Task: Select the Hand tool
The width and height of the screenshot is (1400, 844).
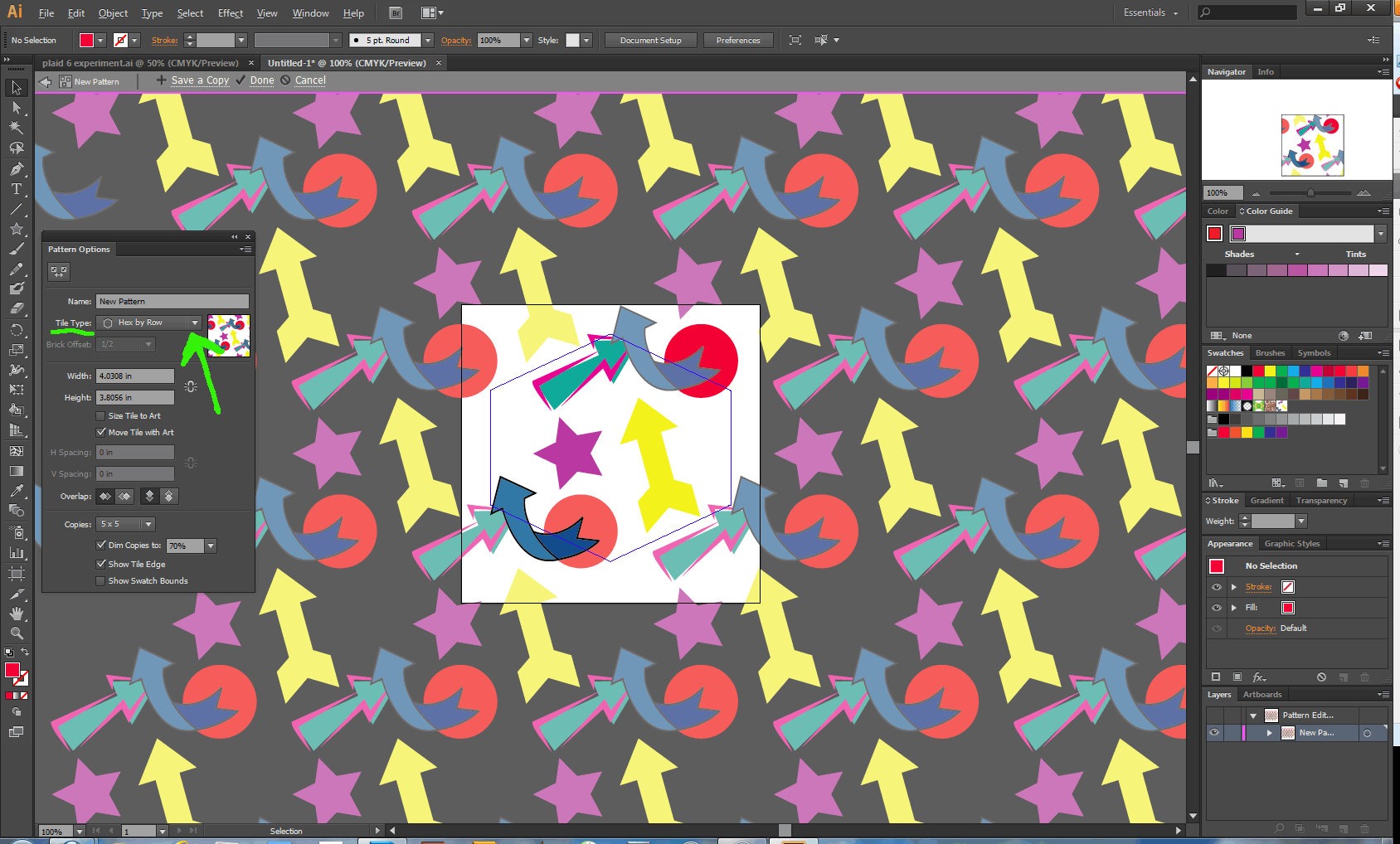Action: click(16, 614)
